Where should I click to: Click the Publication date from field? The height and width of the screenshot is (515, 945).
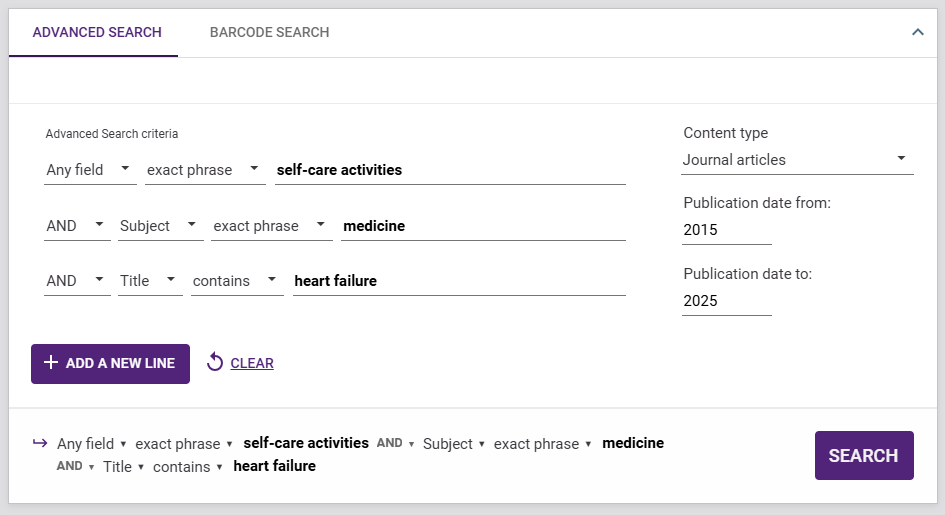(726, 230)
